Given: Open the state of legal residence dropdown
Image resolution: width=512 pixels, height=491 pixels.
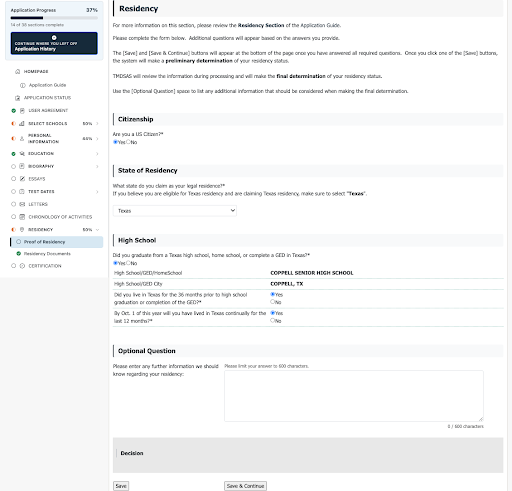Looking at the screenshot, I should pos(175,211).
